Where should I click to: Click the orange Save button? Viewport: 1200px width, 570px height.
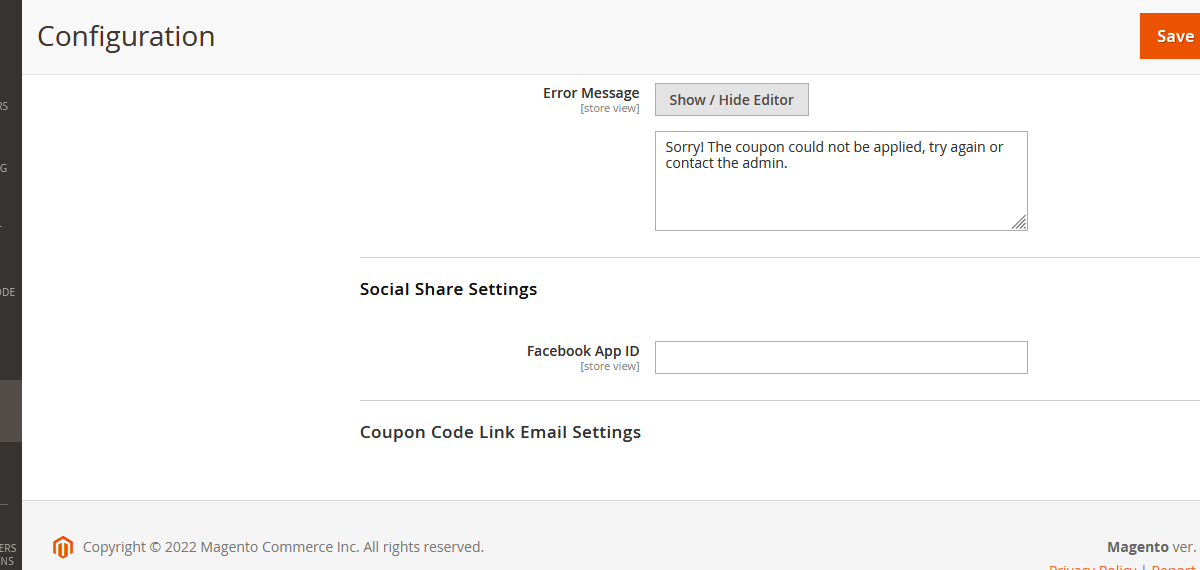(1171, 36)
